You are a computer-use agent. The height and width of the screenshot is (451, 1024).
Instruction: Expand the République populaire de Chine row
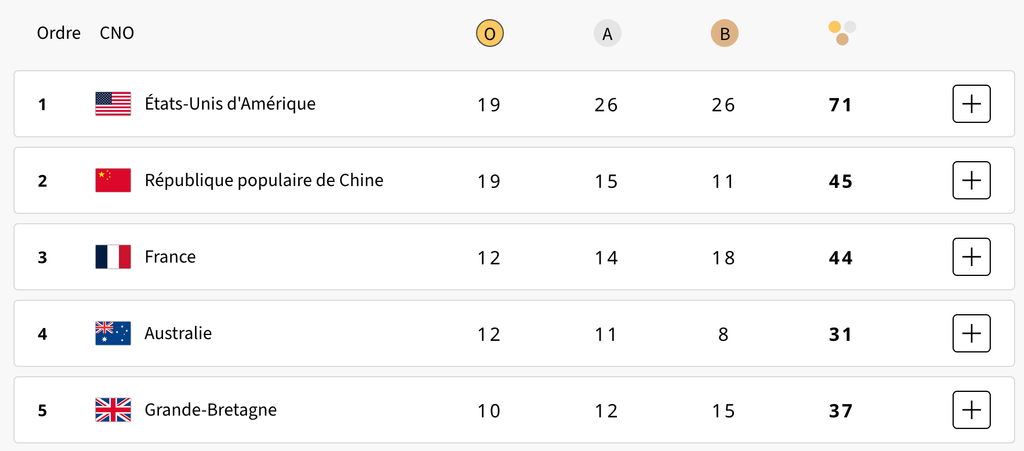[x=971, y=181]
